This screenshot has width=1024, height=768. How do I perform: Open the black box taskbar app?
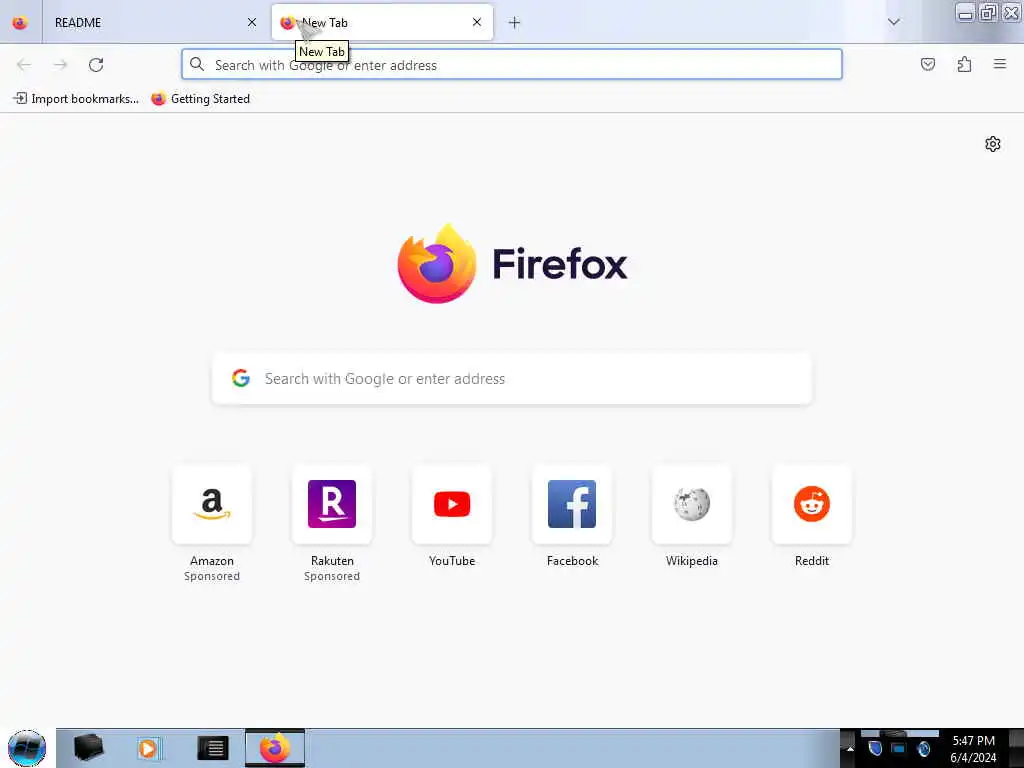click(x=88, y=748)
